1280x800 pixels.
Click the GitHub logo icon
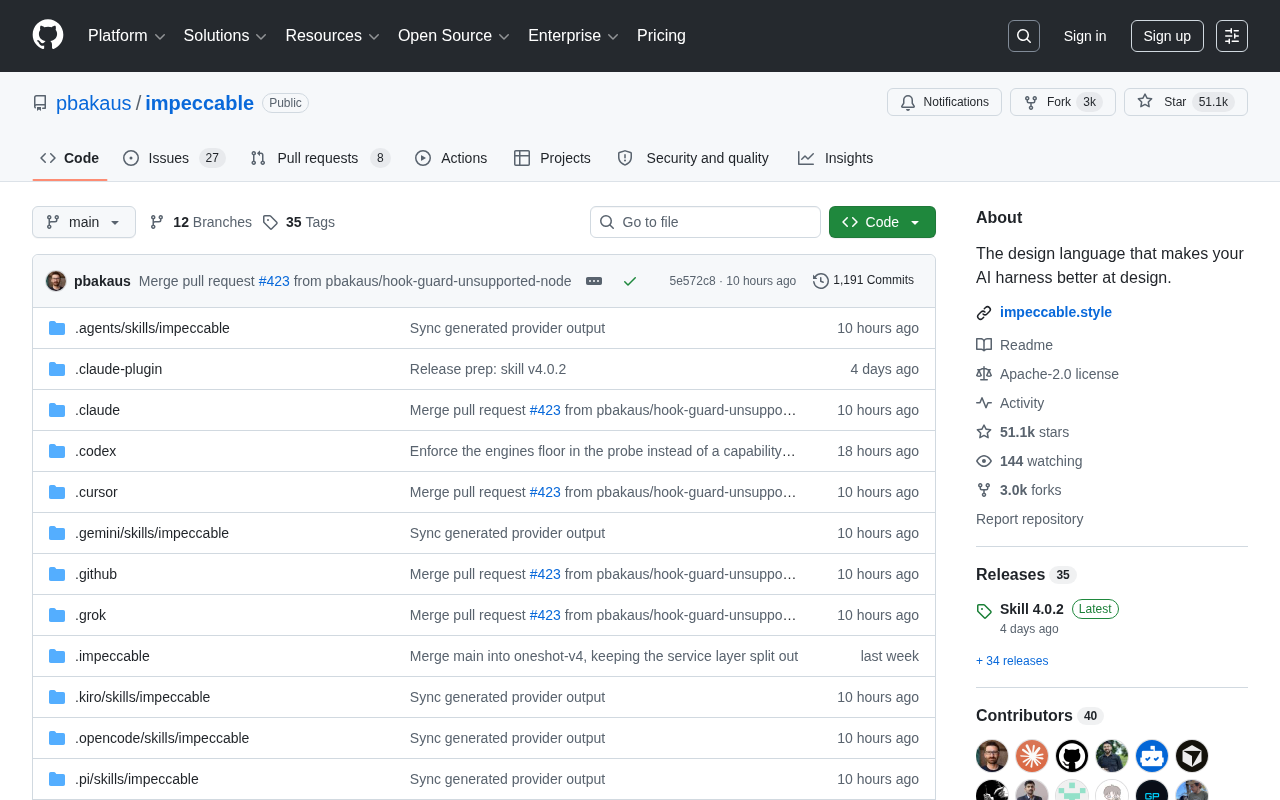click(x=48, y=35)
